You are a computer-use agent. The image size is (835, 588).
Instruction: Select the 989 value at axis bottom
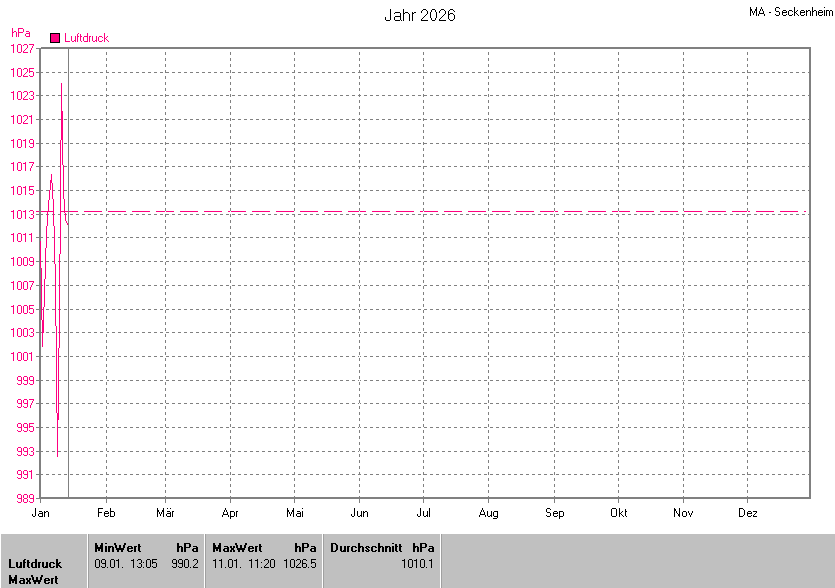pyautogui.click(x=25, y=498)
